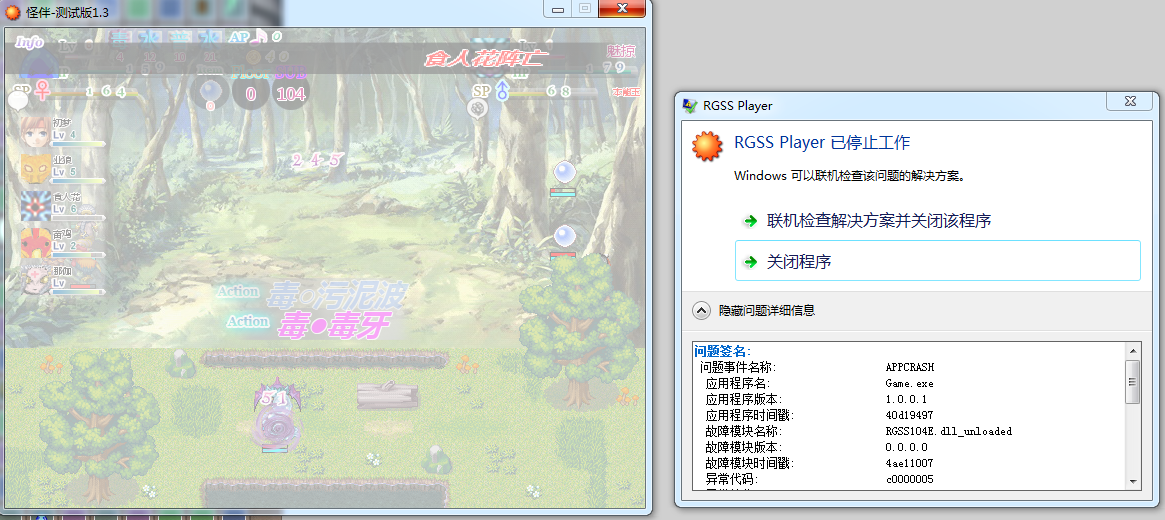Click the c0000005 exception code value
The width and height of the screenshot is (1165, 520).
(909, 479)
